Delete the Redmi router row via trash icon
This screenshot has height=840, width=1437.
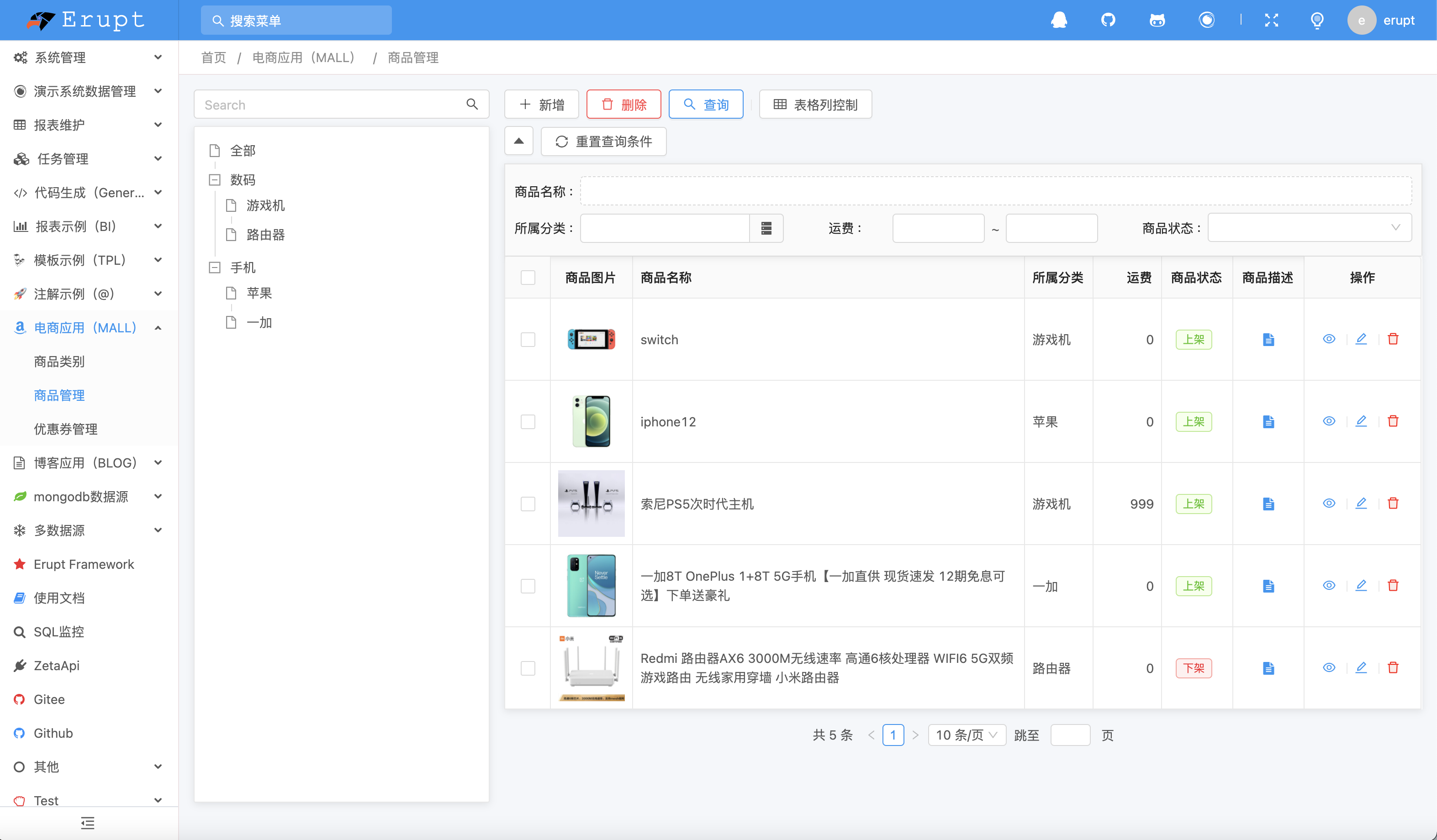coord(1393,668)
